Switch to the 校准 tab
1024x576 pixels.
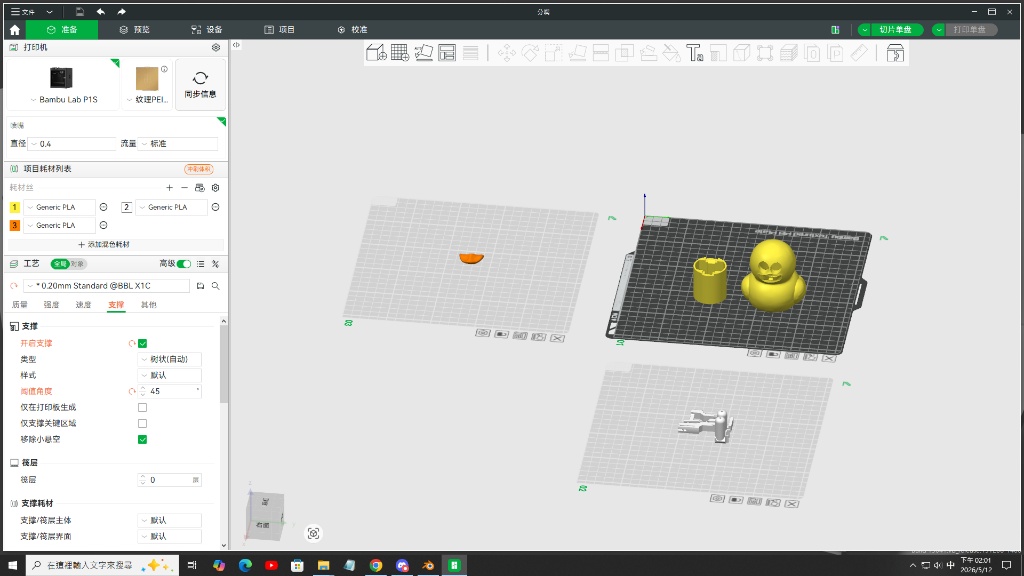[352, 29]
